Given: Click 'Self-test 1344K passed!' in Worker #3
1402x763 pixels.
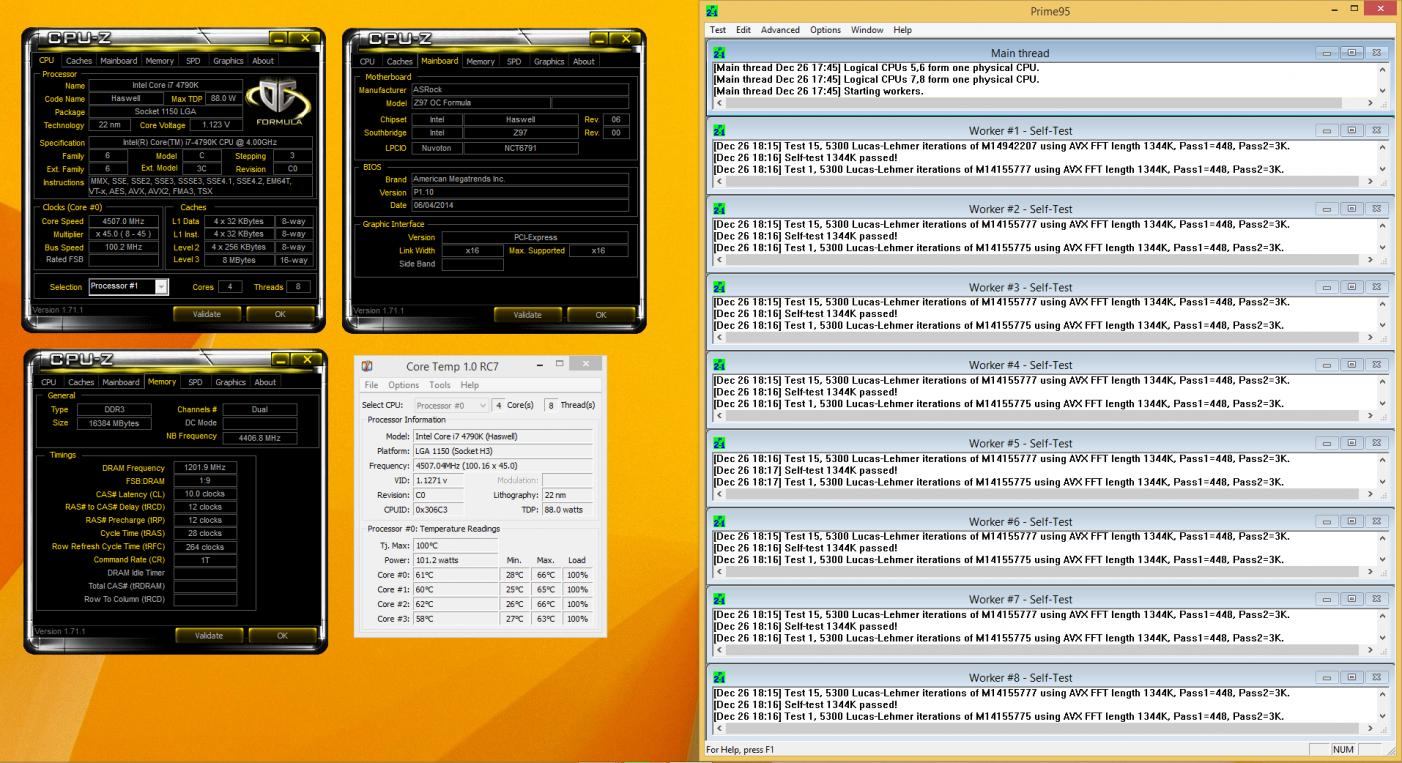Looking at the screenshot, I should click(841, 313).
